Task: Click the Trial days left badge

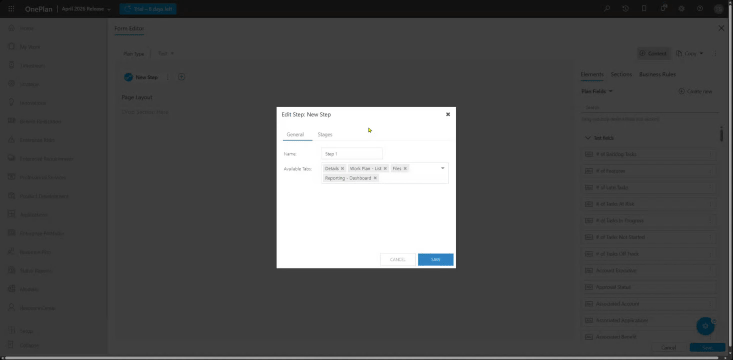Action: (x=148, y=9)
